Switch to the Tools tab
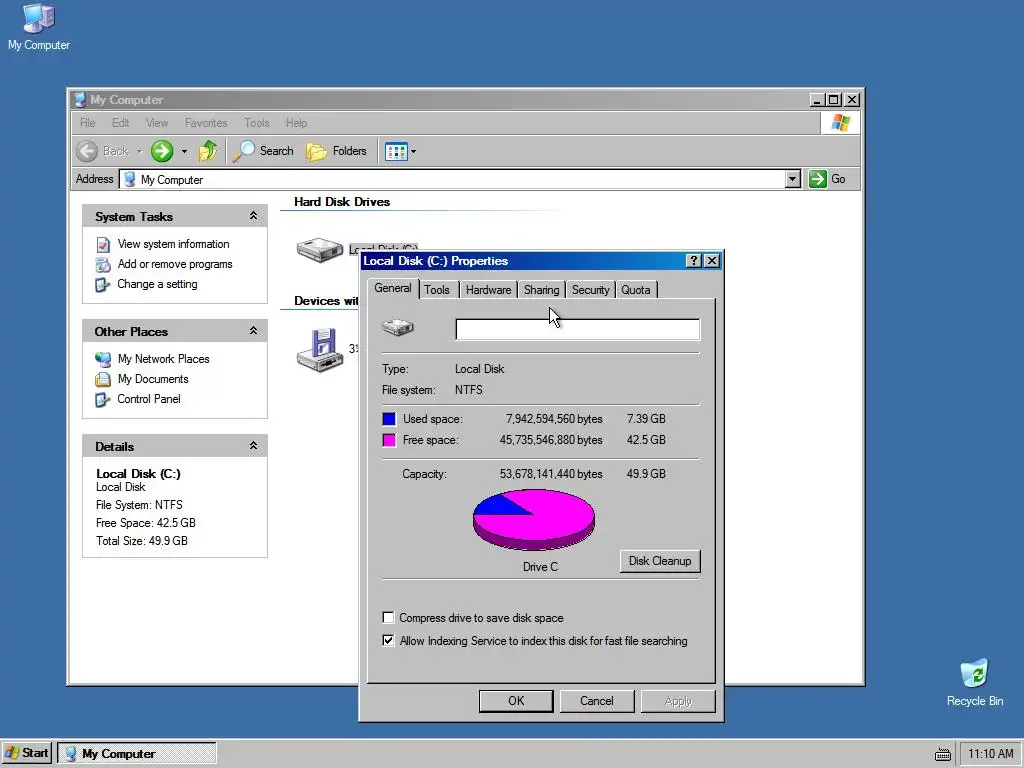Viewport: 1024px width, 768px height. point(437,290)
